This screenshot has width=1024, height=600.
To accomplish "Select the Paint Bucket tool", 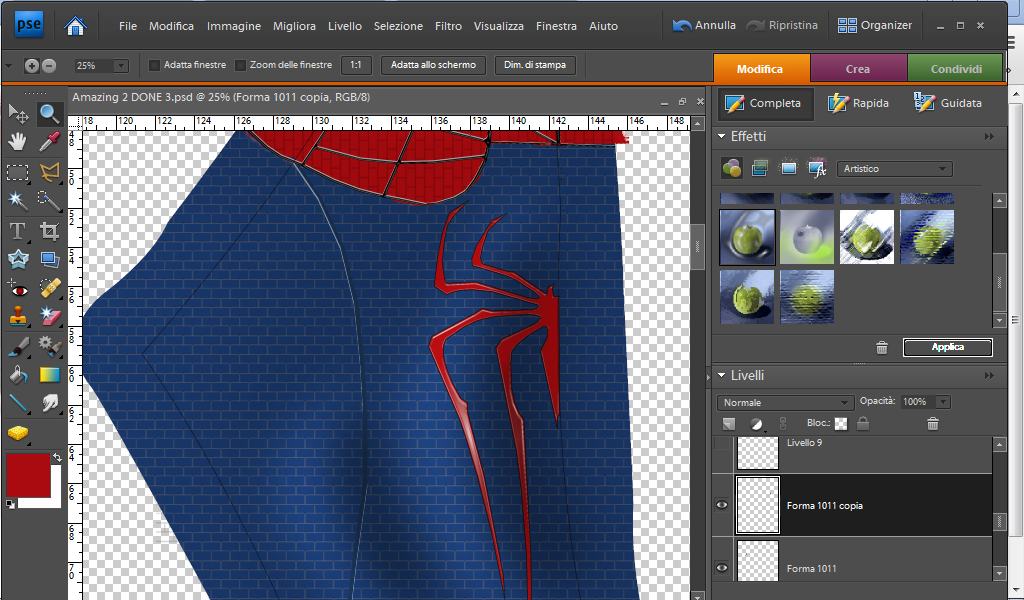I will coord(18,375).
